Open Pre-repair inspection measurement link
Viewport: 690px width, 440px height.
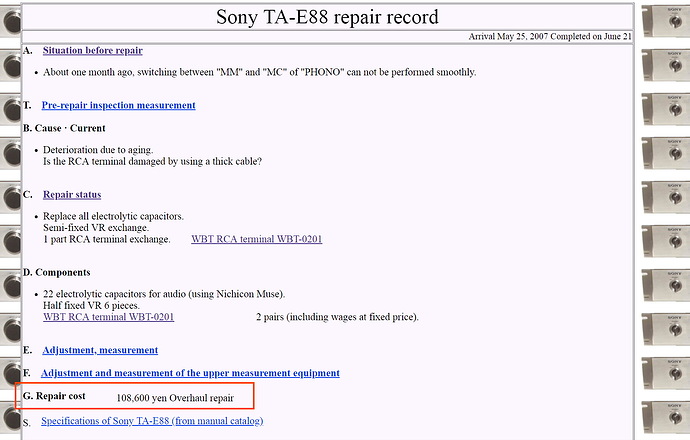(x=118, y=105)
